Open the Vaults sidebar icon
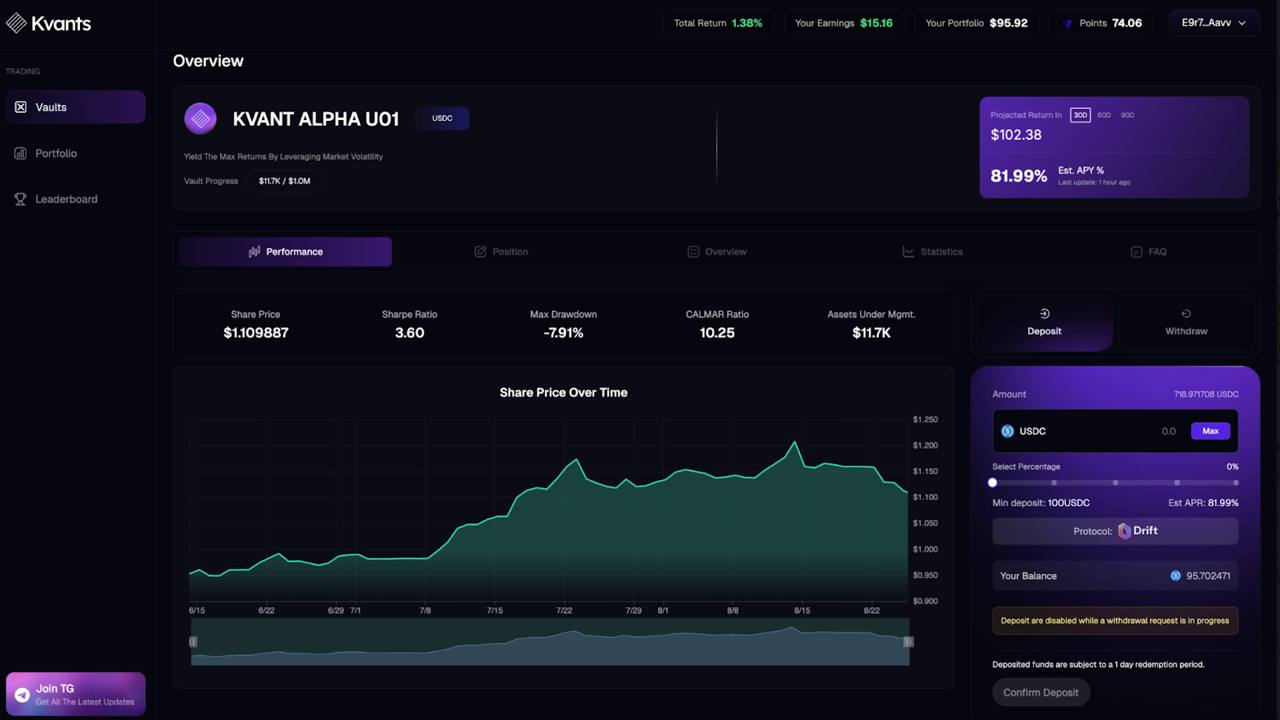This screenshot has width=1280, height=720. (x=20, y=107)
